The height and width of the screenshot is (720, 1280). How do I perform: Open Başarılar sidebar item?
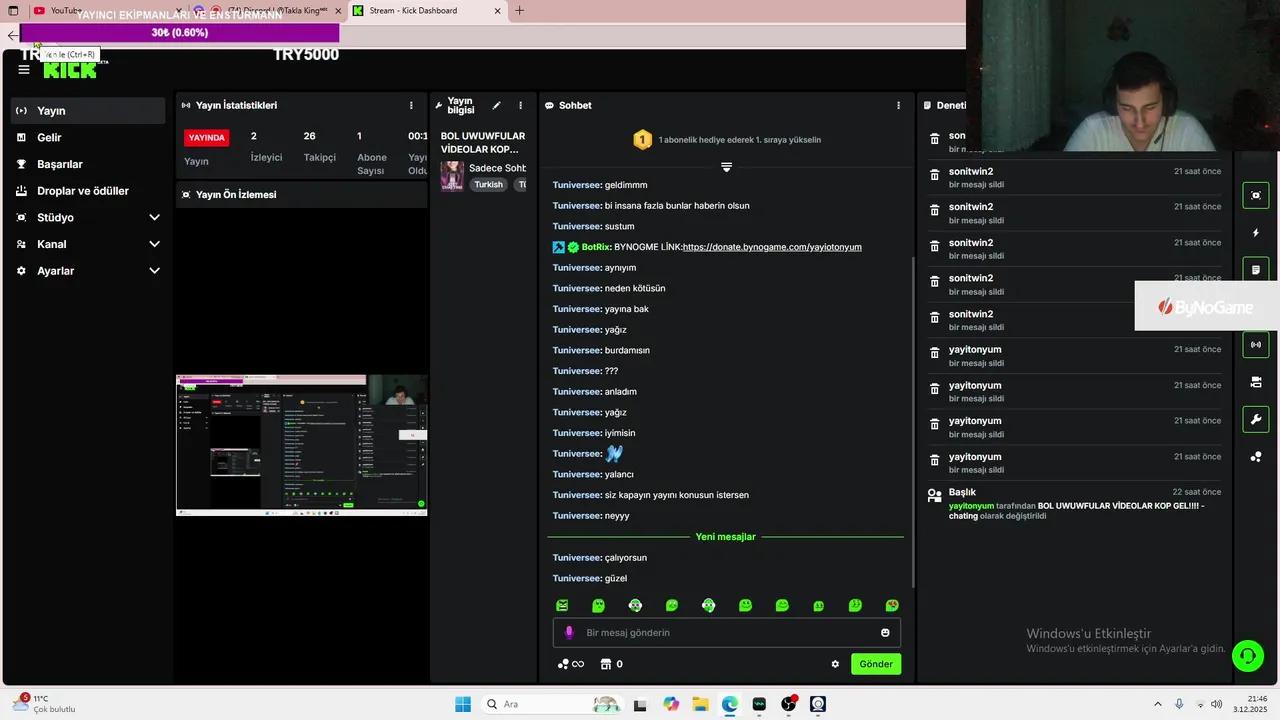[88, 164]
